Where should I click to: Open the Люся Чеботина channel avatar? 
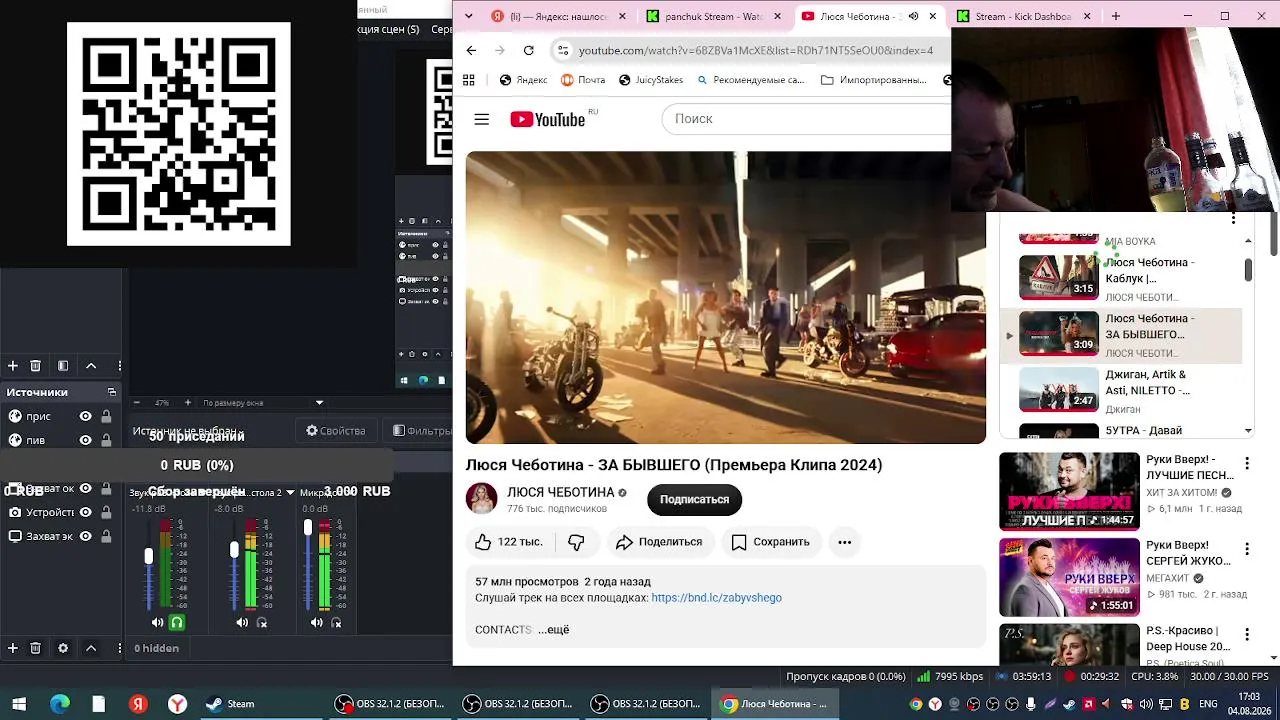(x=482, y=499)
